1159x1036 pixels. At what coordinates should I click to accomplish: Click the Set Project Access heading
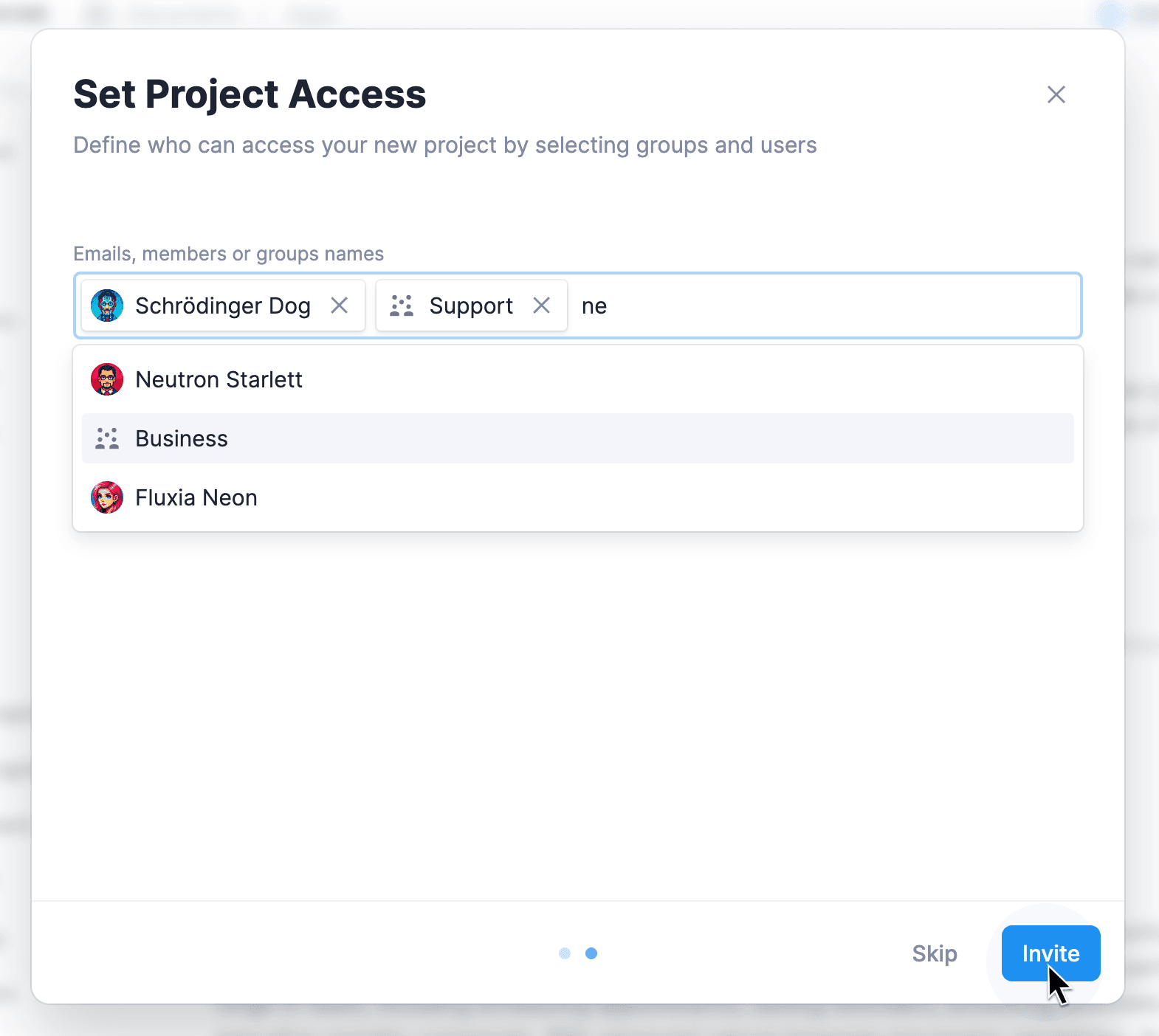coord(249,94)
